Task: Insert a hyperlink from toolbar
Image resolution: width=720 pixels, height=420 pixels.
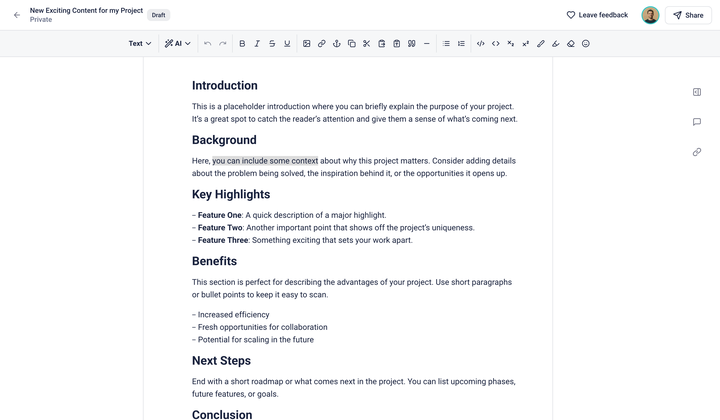Action: [x=321, y=44]
